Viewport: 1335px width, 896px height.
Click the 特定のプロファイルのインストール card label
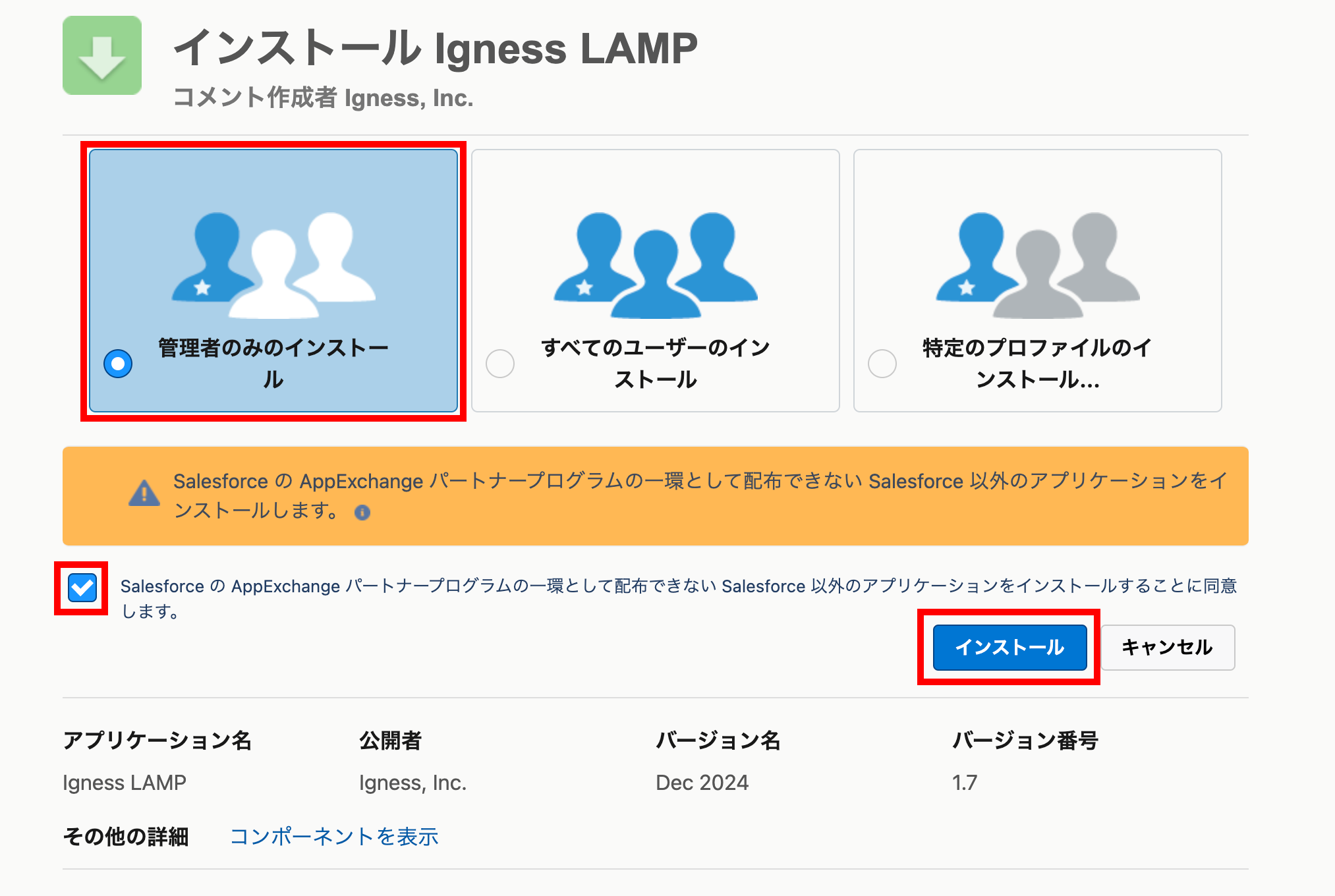click(x=1038, y=363)
